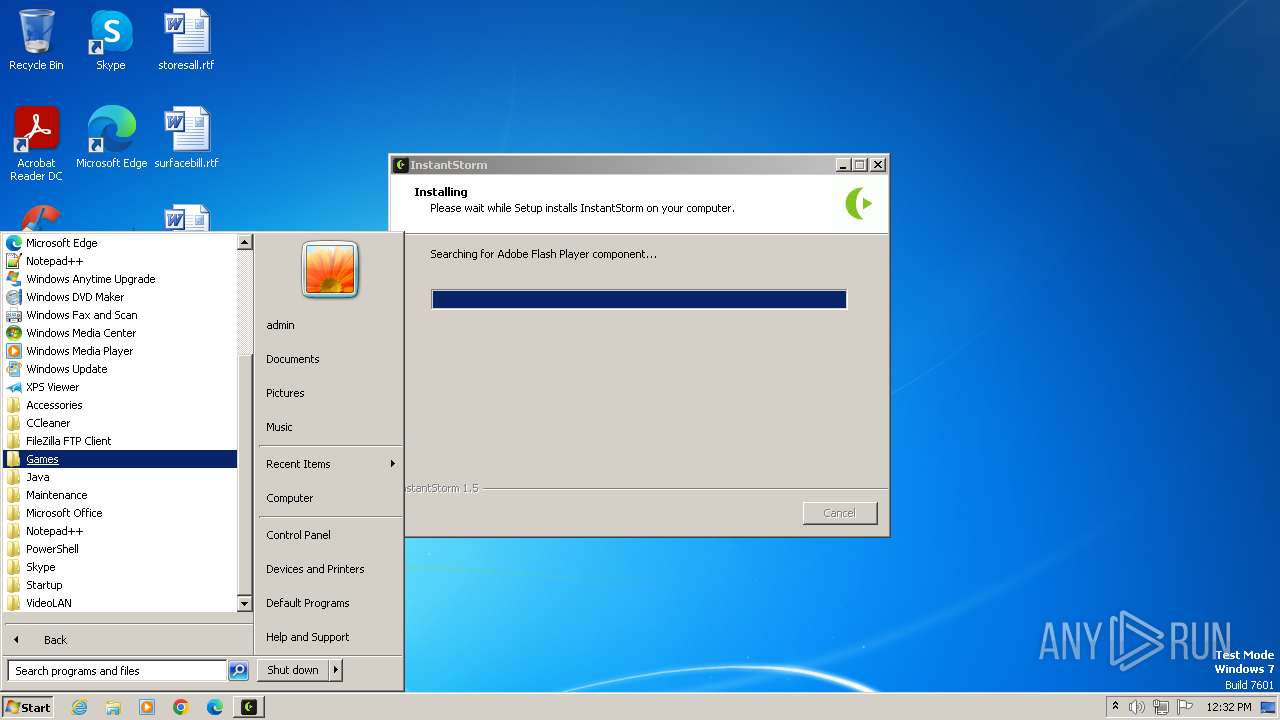Open Help and Support
The width and height of the screenshot is (1280, 720).
tap(330, 637)
